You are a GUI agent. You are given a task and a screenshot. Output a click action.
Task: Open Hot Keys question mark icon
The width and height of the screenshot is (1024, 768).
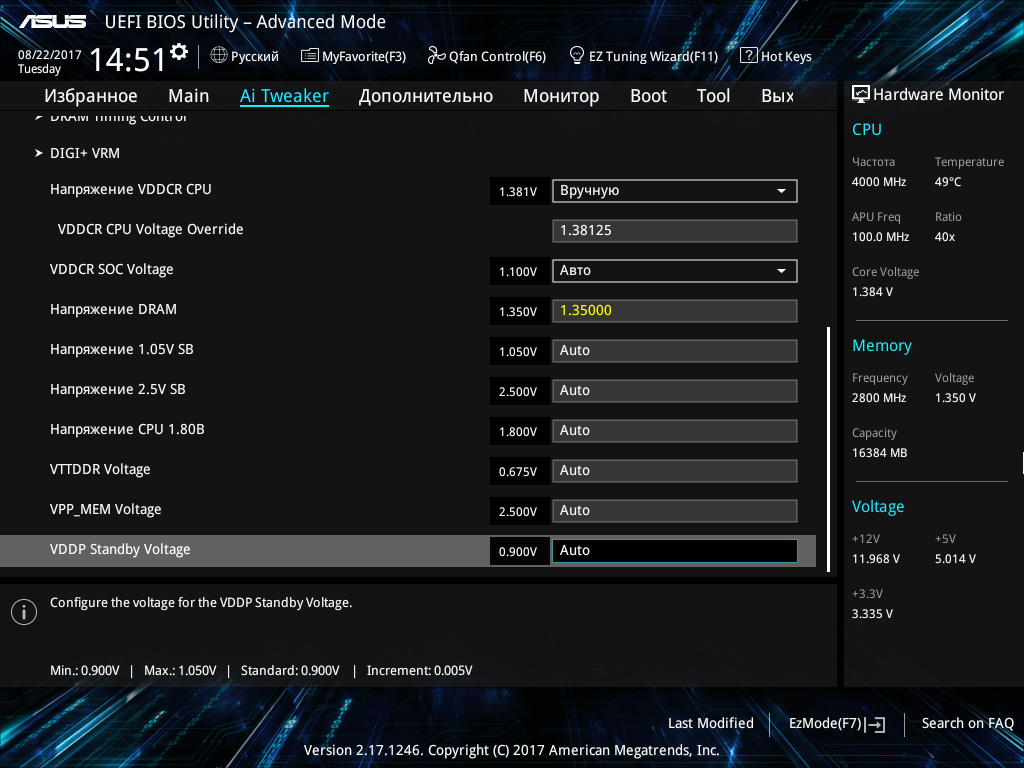point(748,56)
